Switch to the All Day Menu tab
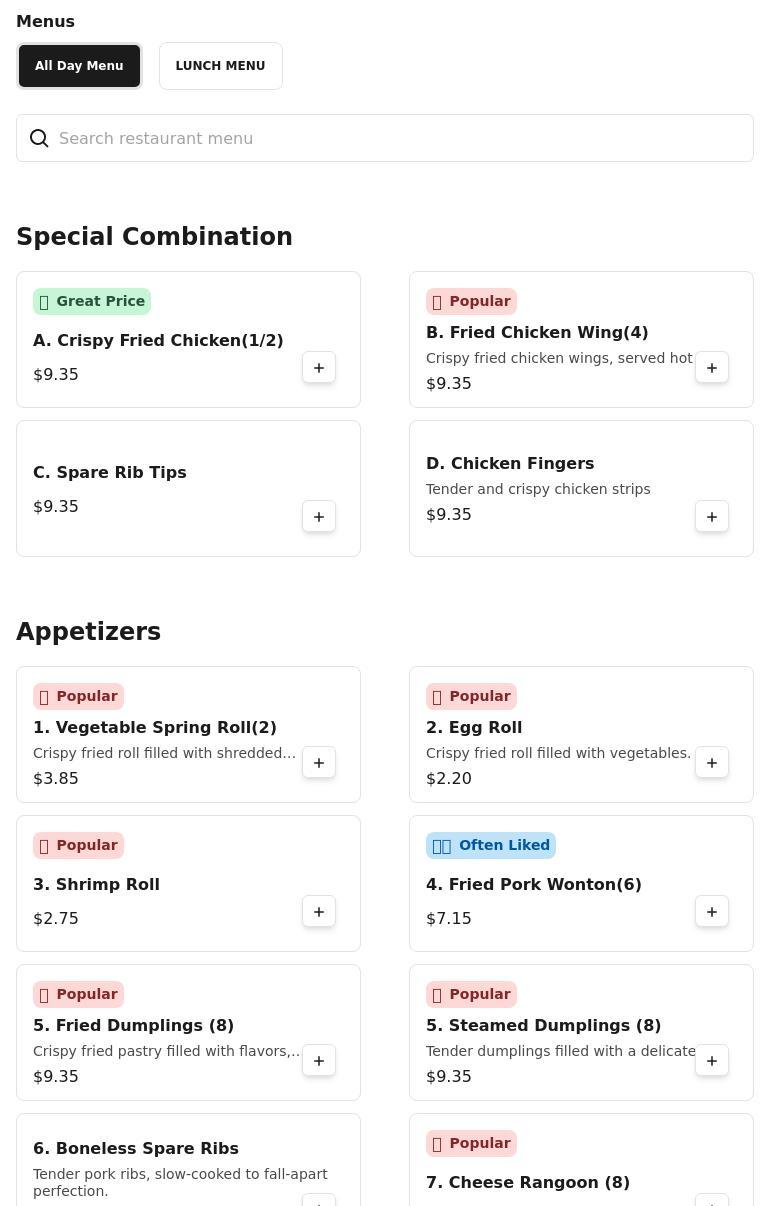 pyautogui.click(x=79, y=66)
